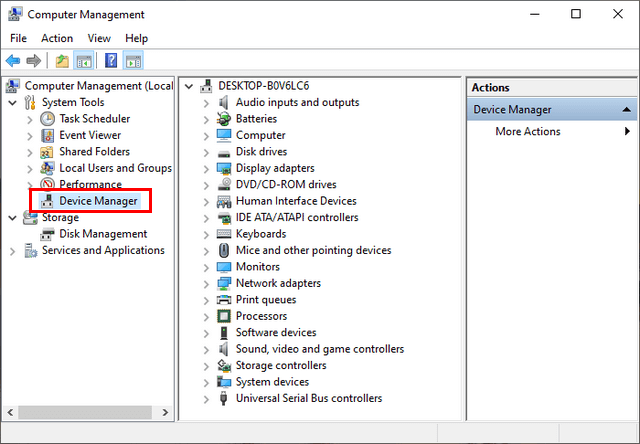Click the Disk Management icon
The image size is (640, 444).
47,234
